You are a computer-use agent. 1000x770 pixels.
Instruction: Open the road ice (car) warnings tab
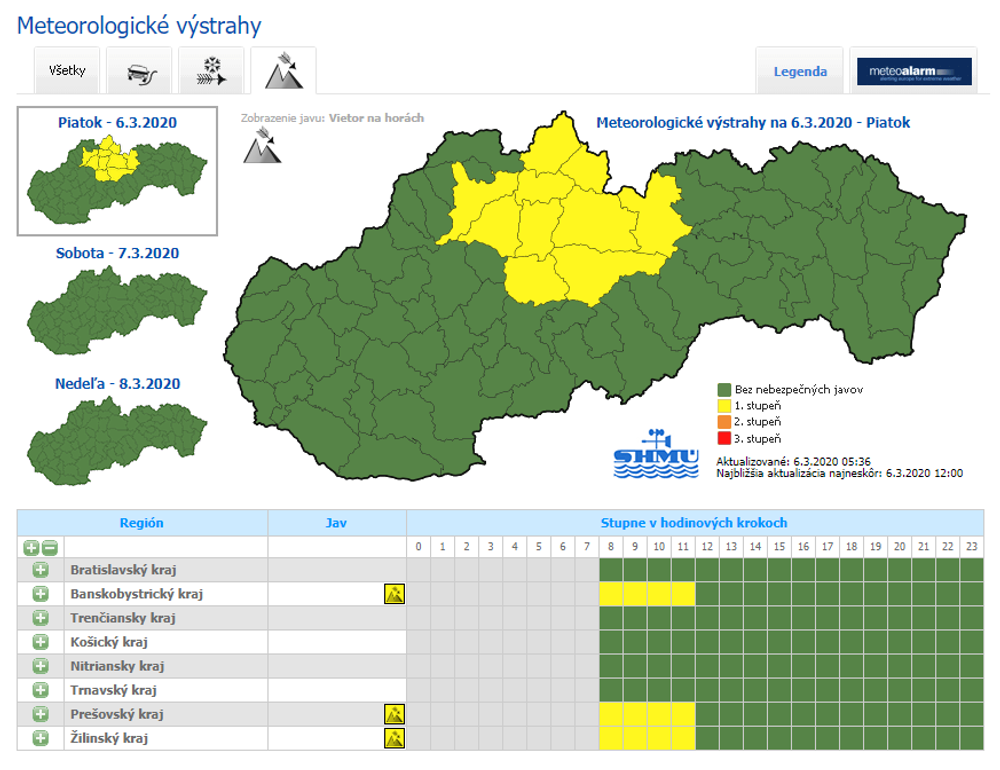139,71
